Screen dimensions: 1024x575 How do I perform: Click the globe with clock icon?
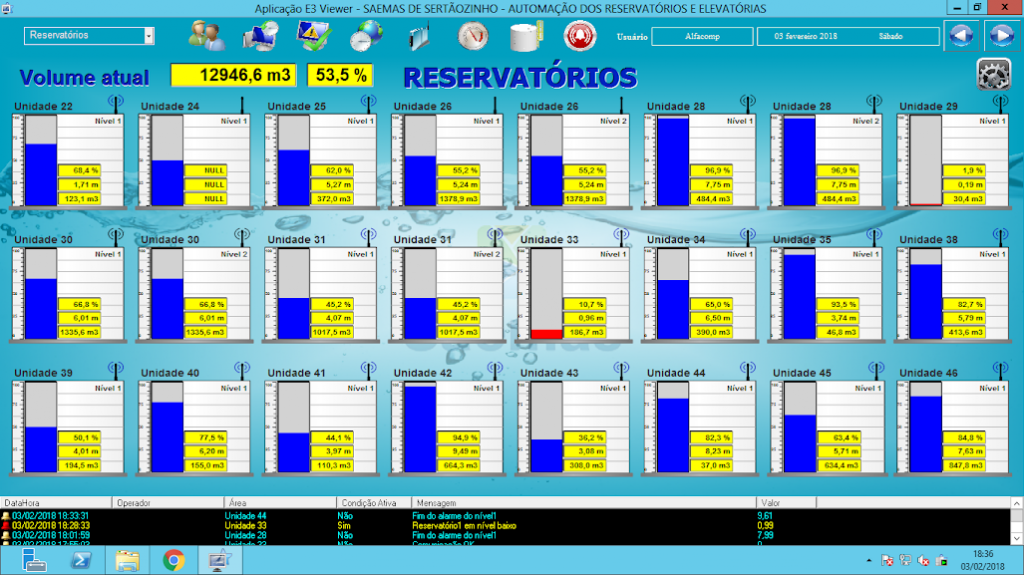(x=365, y=36)
